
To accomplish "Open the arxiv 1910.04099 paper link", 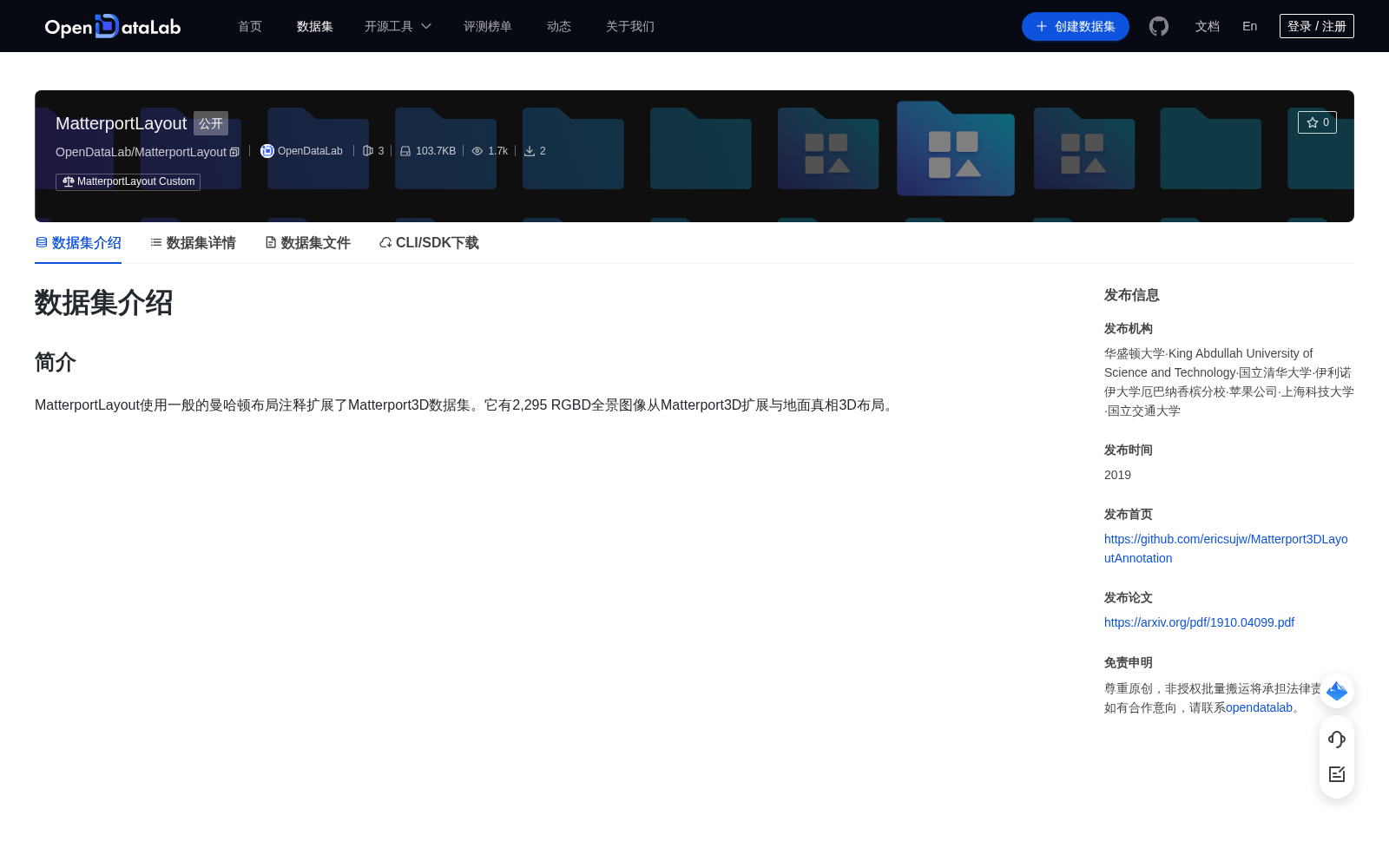I will click(1199, 622).
